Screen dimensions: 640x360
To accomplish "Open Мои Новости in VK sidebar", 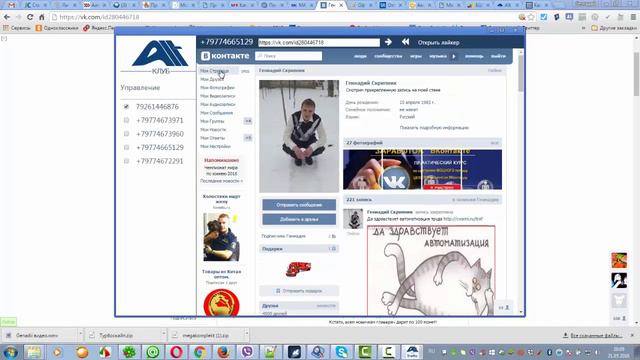I will [213, 129].
